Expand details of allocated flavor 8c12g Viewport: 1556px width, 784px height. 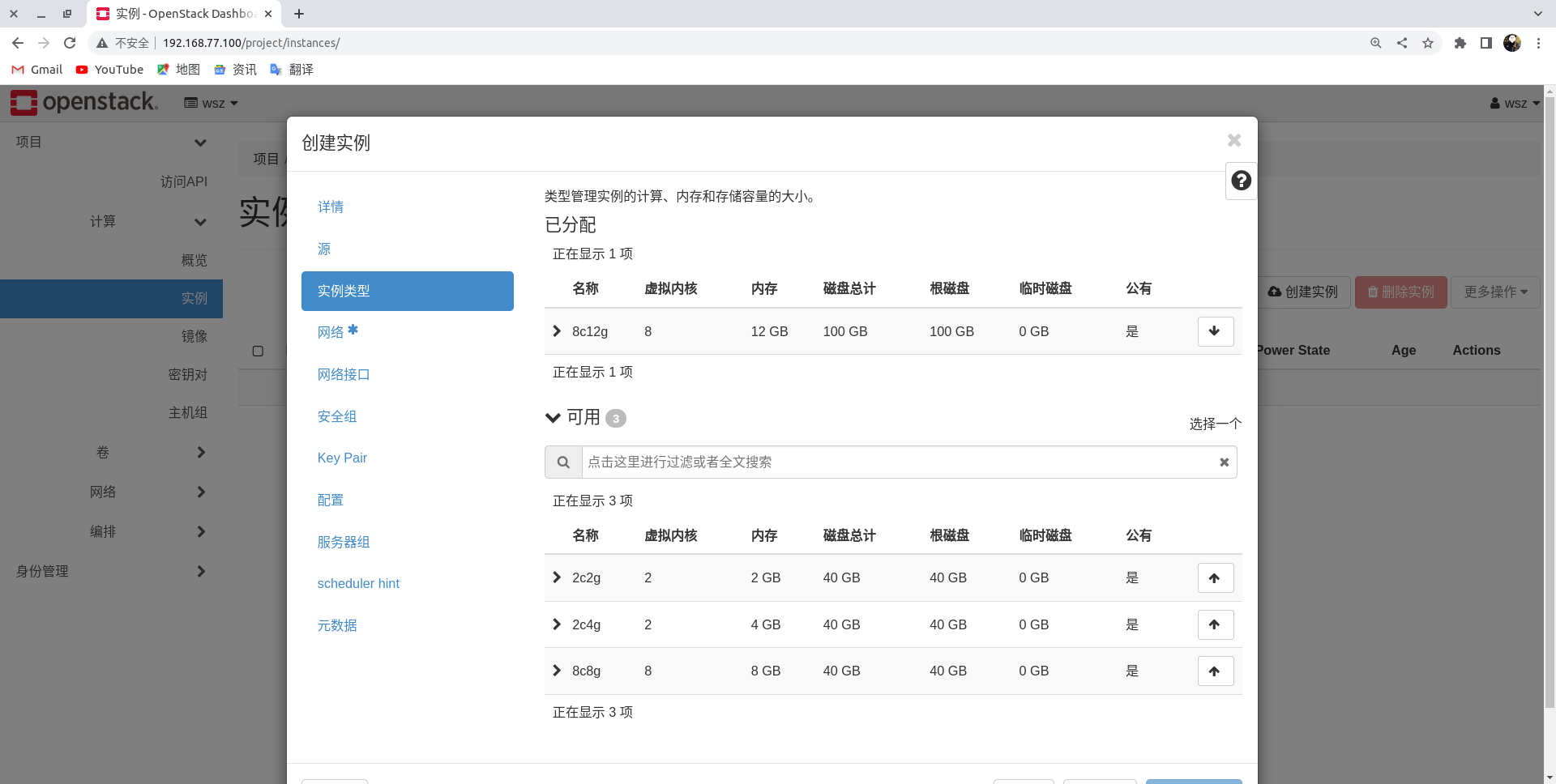click(557, 331)
